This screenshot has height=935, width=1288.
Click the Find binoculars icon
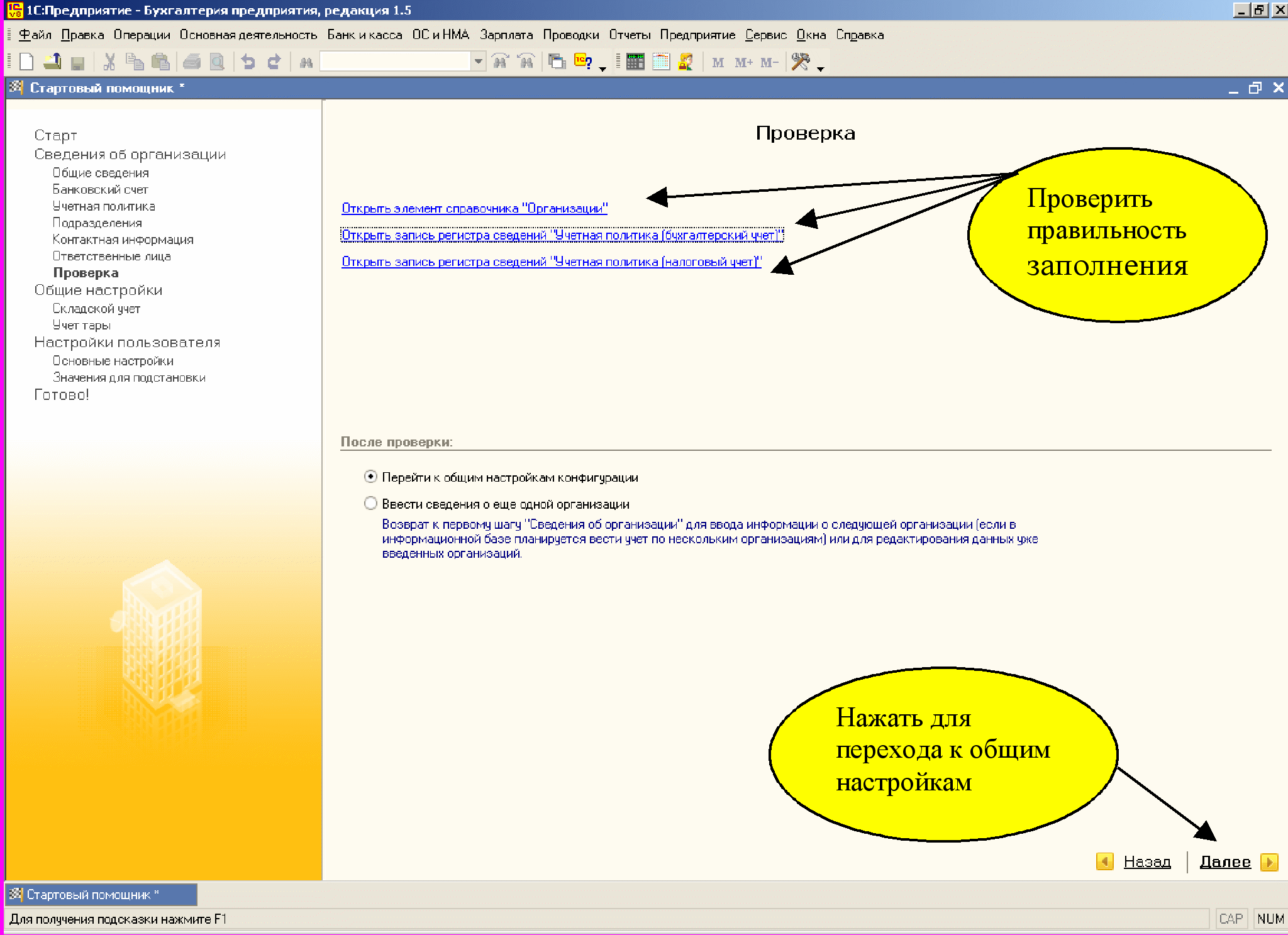pyautogui.click(x=306, y=62)
